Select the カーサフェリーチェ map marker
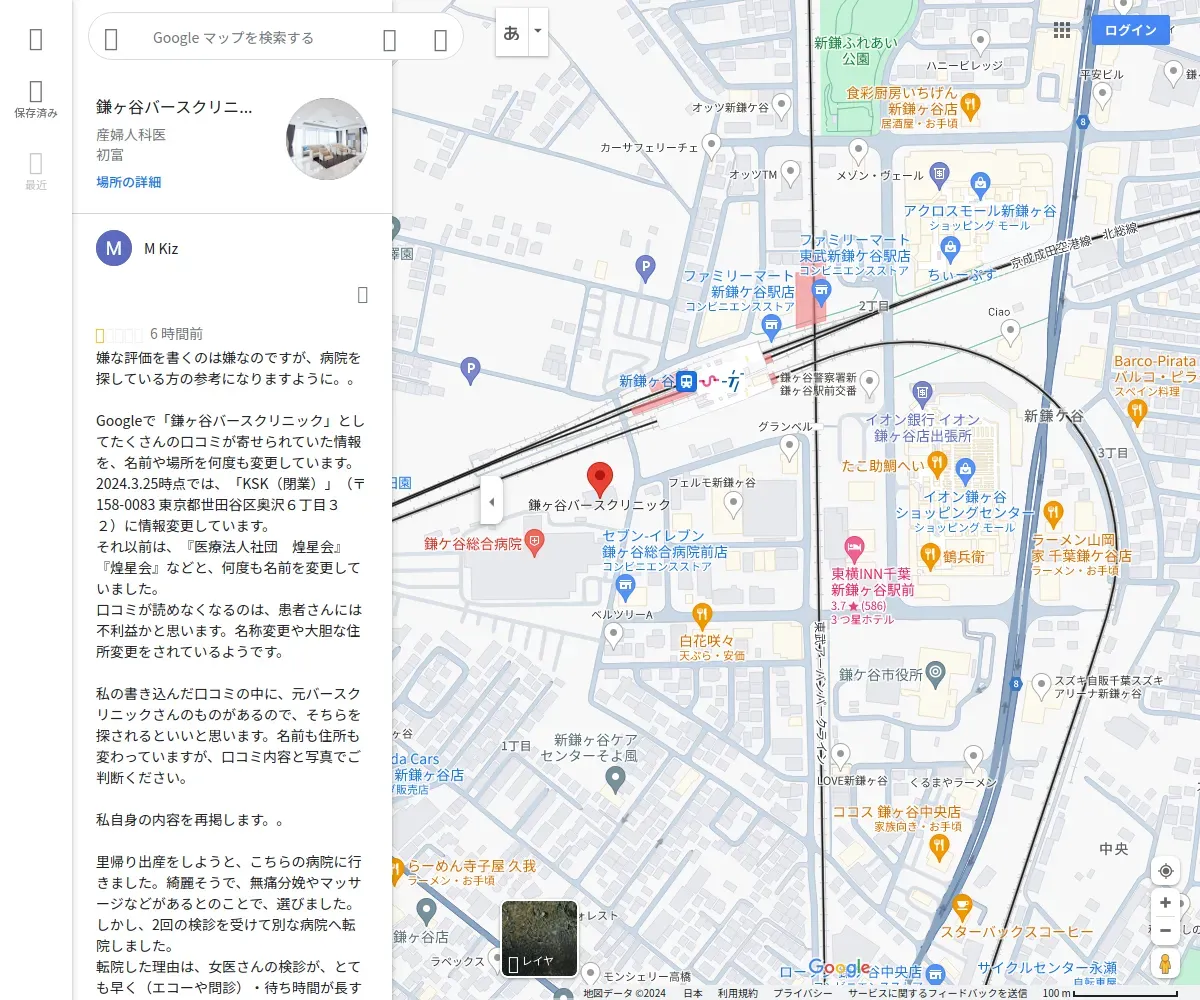 pyautogui.click(x=712, y=147)
